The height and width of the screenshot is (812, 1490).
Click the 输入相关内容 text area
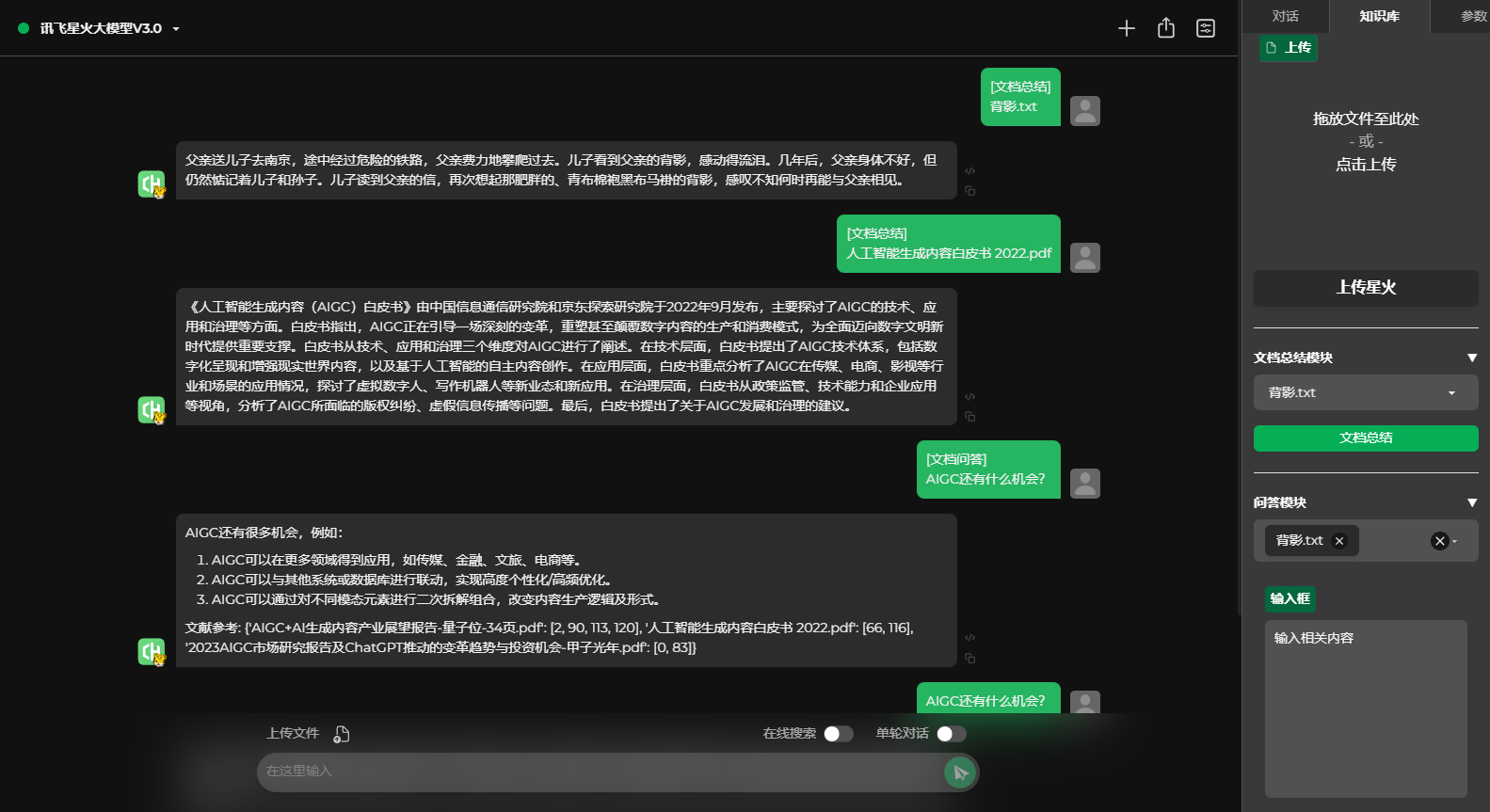click(1366, 709)
